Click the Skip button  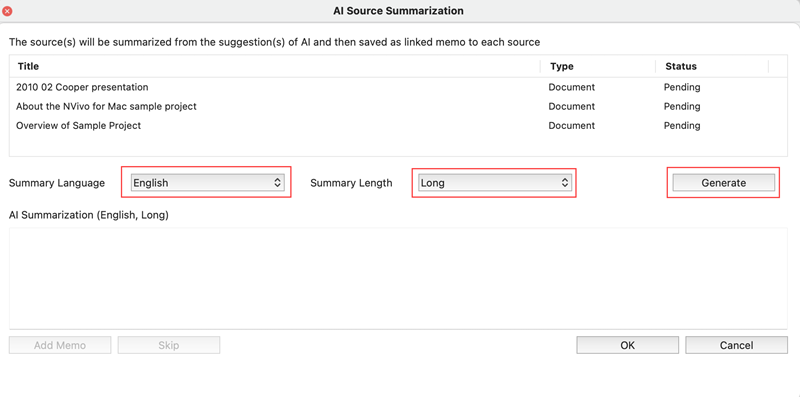(168, 345)
